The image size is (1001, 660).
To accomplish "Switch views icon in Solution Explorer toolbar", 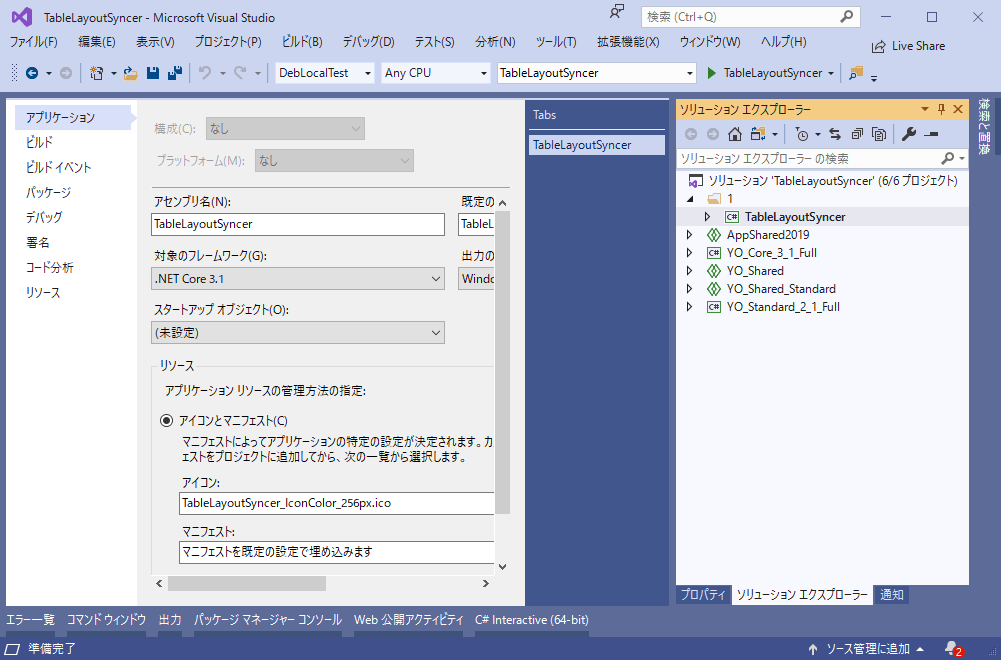I will pos(758,134).
